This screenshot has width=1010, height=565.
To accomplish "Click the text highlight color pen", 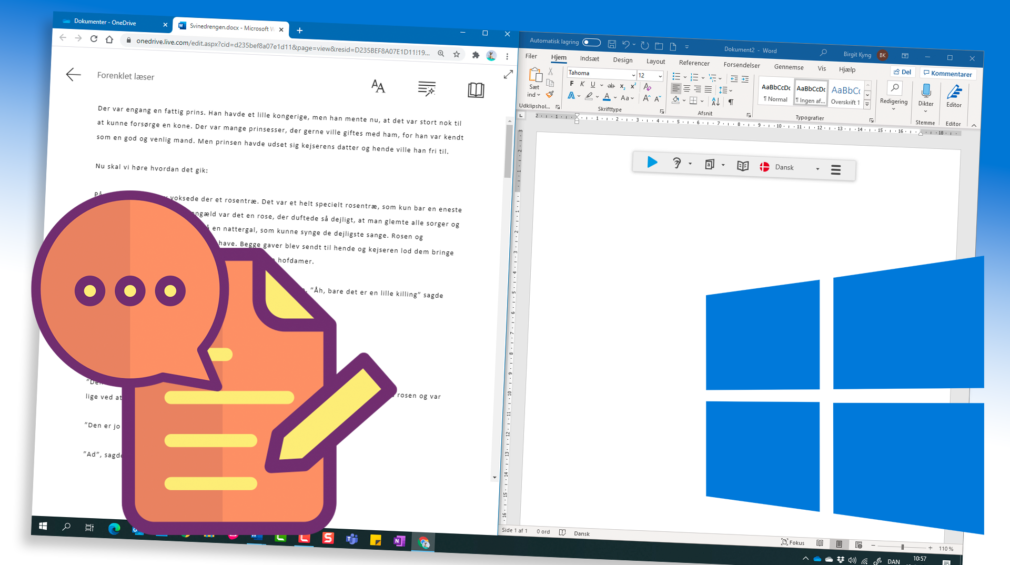I will pyautogui.click(x=588, y=97).
